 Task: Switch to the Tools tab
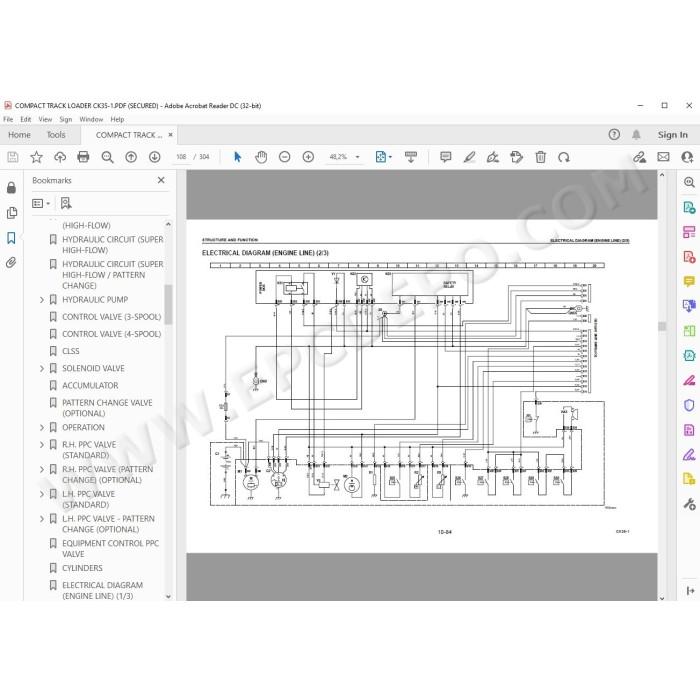(x=56, y=135)
